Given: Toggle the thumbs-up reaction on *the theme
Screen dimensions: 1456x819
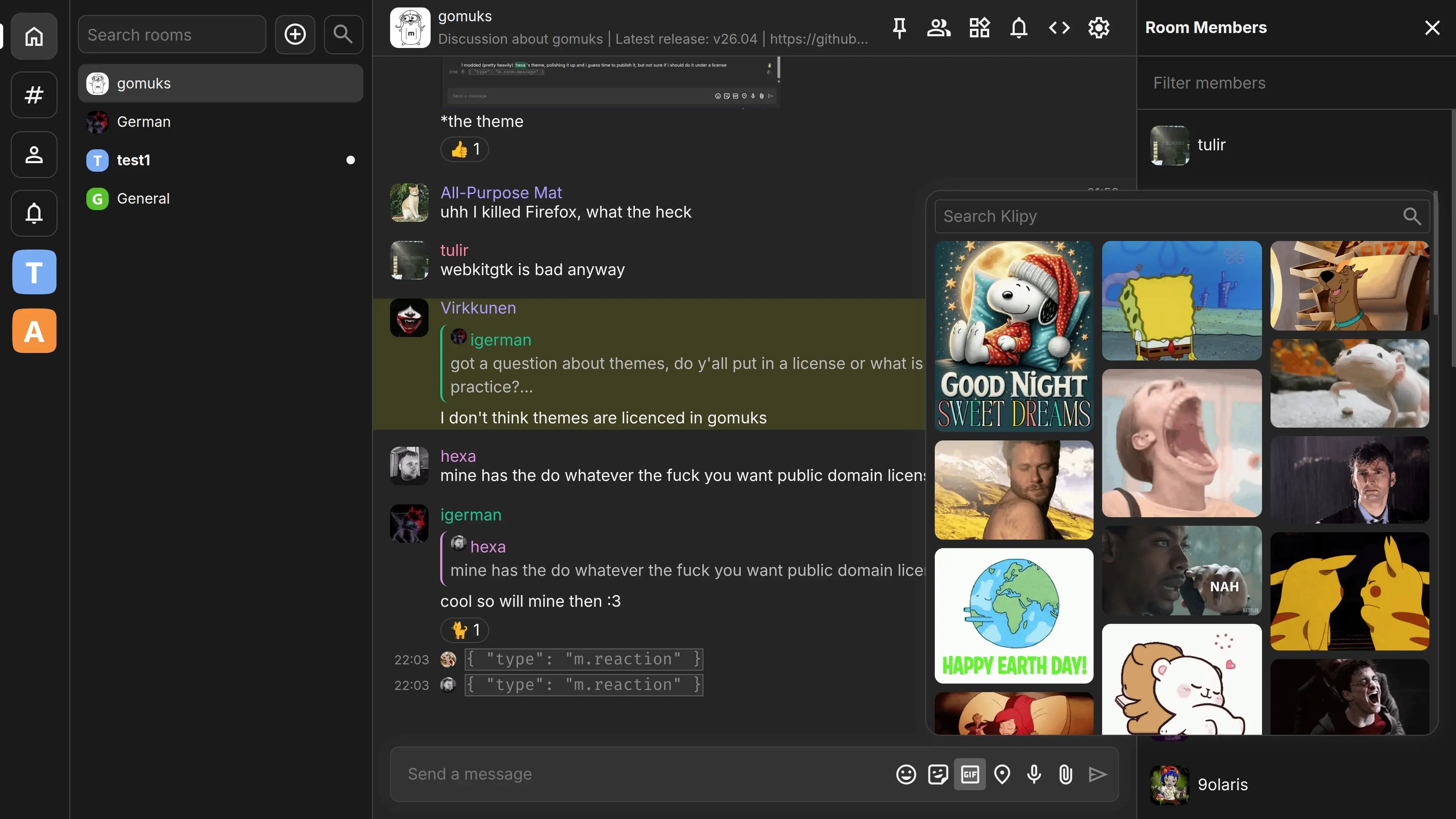Looking at the screenshot, I should (464, 149).
